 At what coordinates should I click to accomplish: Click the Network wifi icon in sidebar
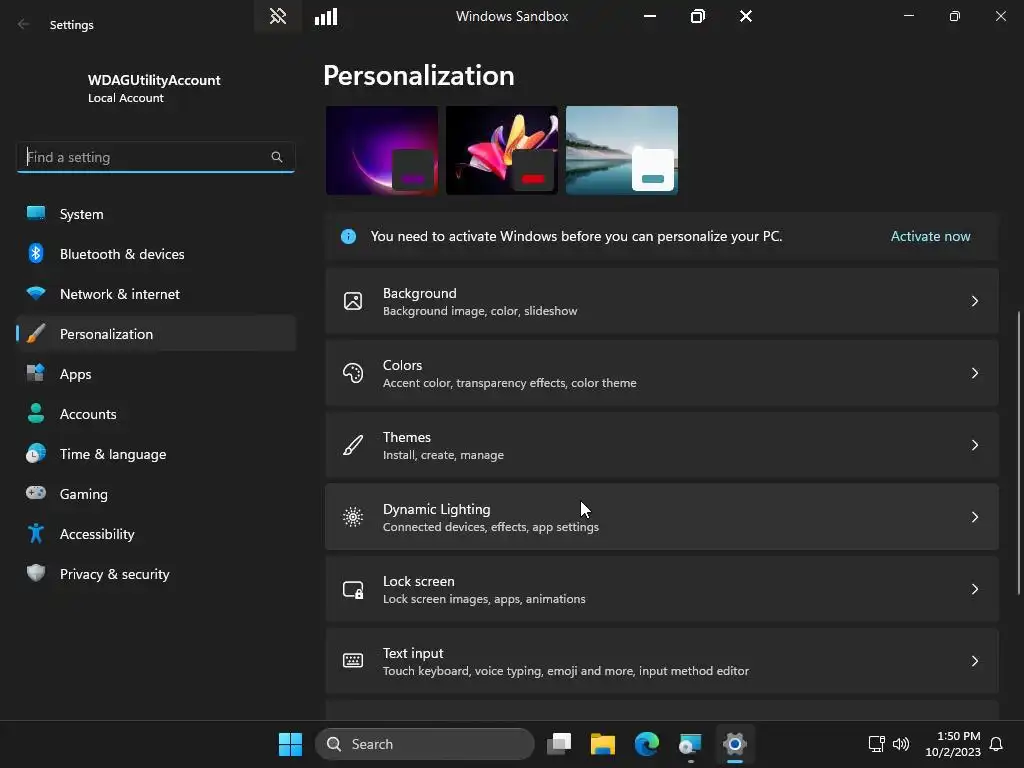coord(36,294)
